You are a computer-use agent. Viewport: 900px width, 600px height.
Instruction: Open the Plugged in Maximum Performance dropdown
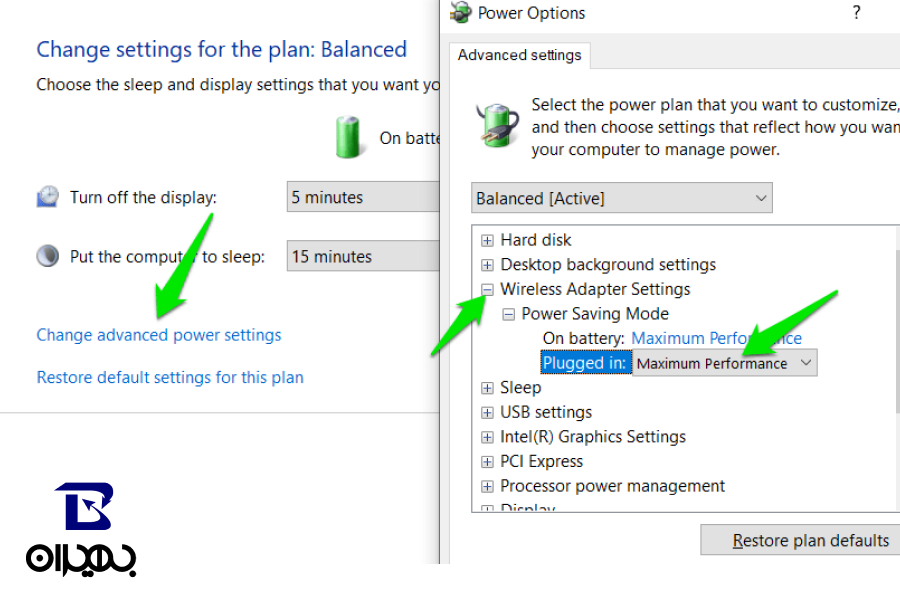pos(724,363)
